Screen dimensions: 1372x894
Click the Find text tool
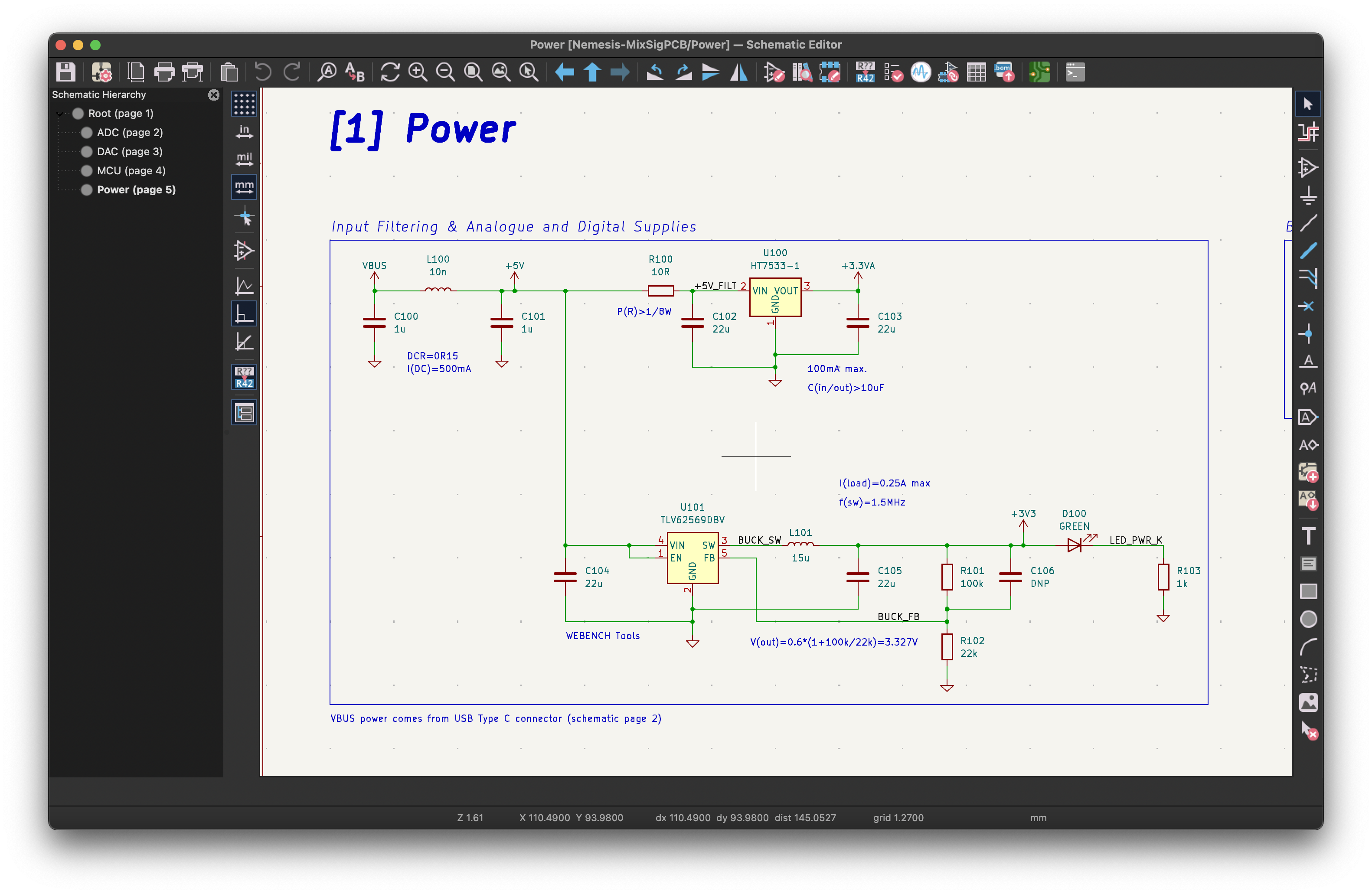point(327,73)
